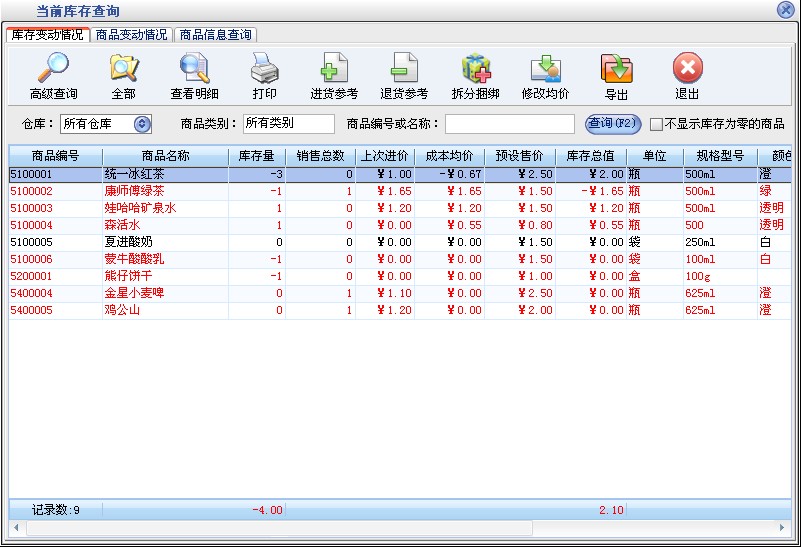Sort by 库存量 column header
801x547 pixels.
click(x=257, y=156)
